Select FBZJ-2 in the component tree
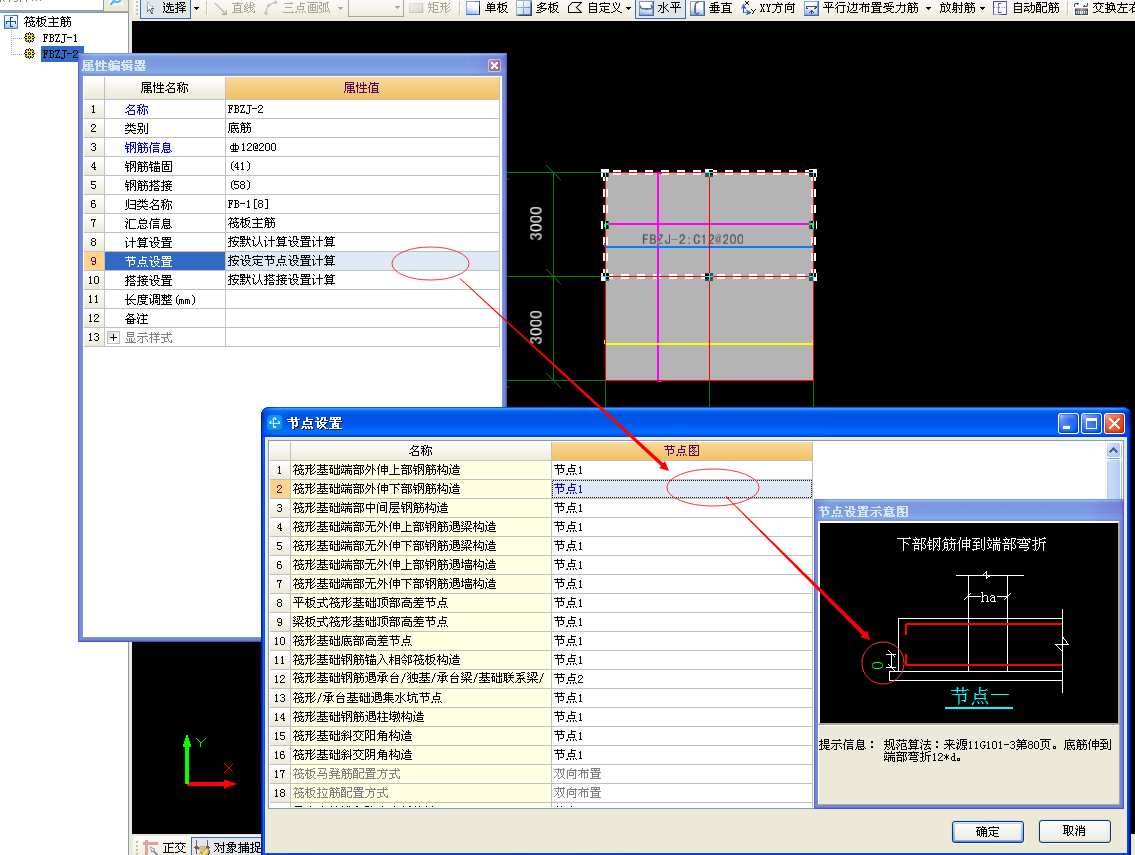The image size is (1135, 855). pyautogui.click(x=60, y=54)
